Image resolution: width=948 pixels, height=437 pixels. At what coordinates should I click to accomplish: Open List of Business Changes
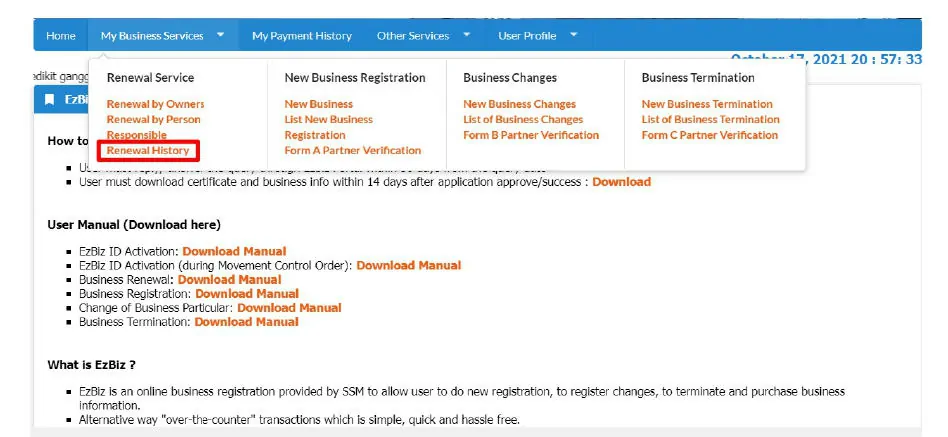[523, 119]
